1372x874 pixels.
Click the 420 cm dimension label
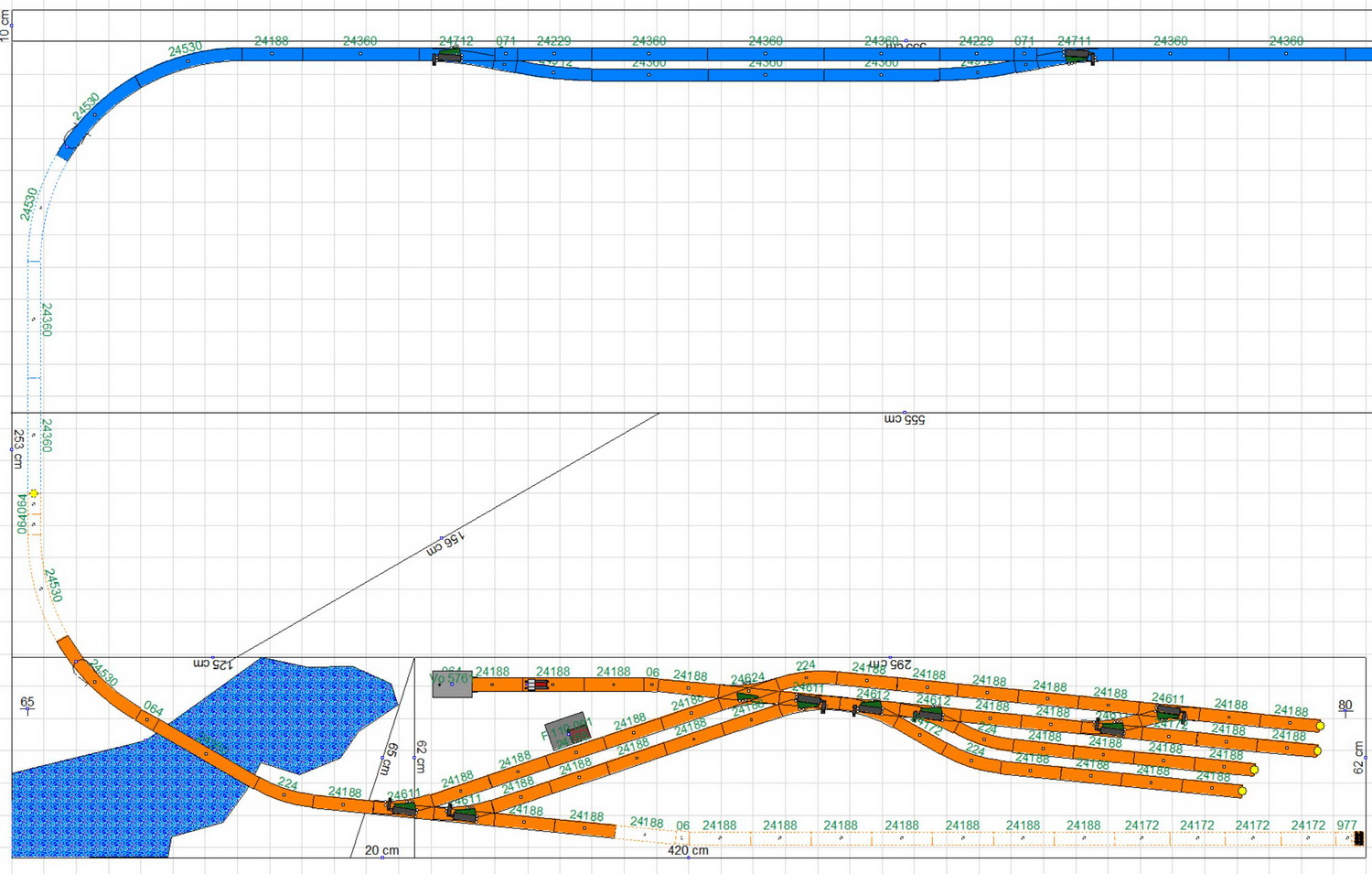click(688, 850)
